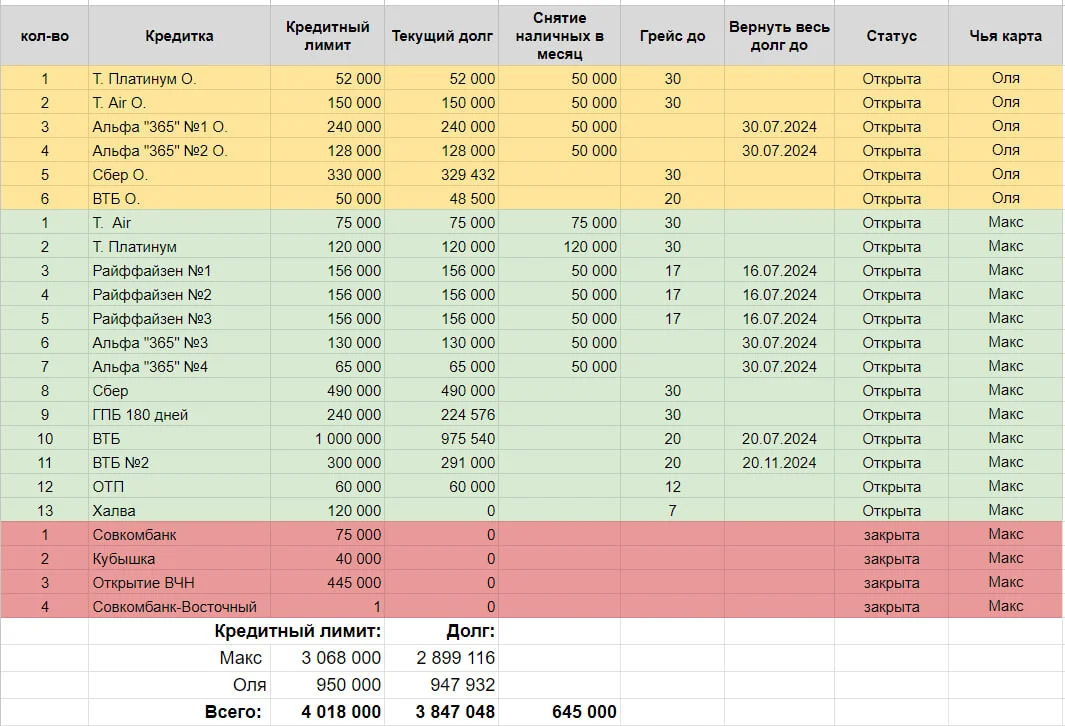Screen dimensions: 1065x726
Task: Select Макс total limit 3 068 000
Action: [327, 658]
